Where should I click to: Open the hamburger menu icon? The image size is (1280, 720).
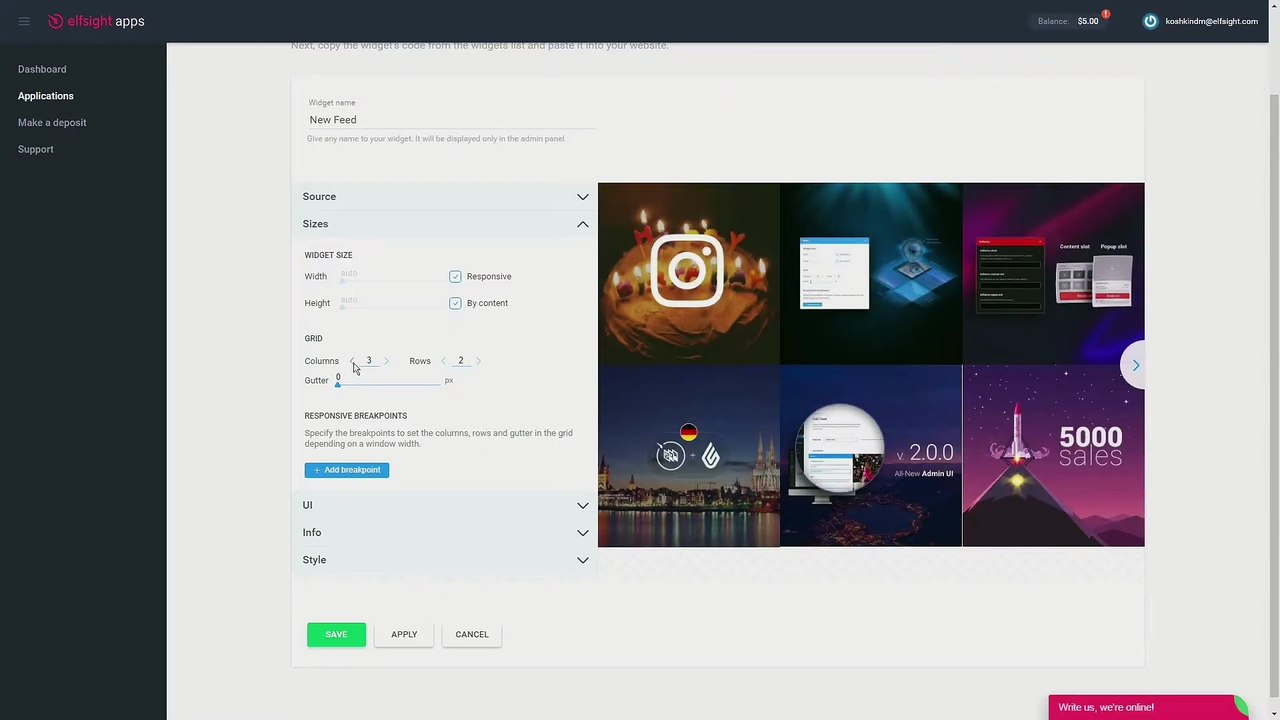click(x=24, y=21)
